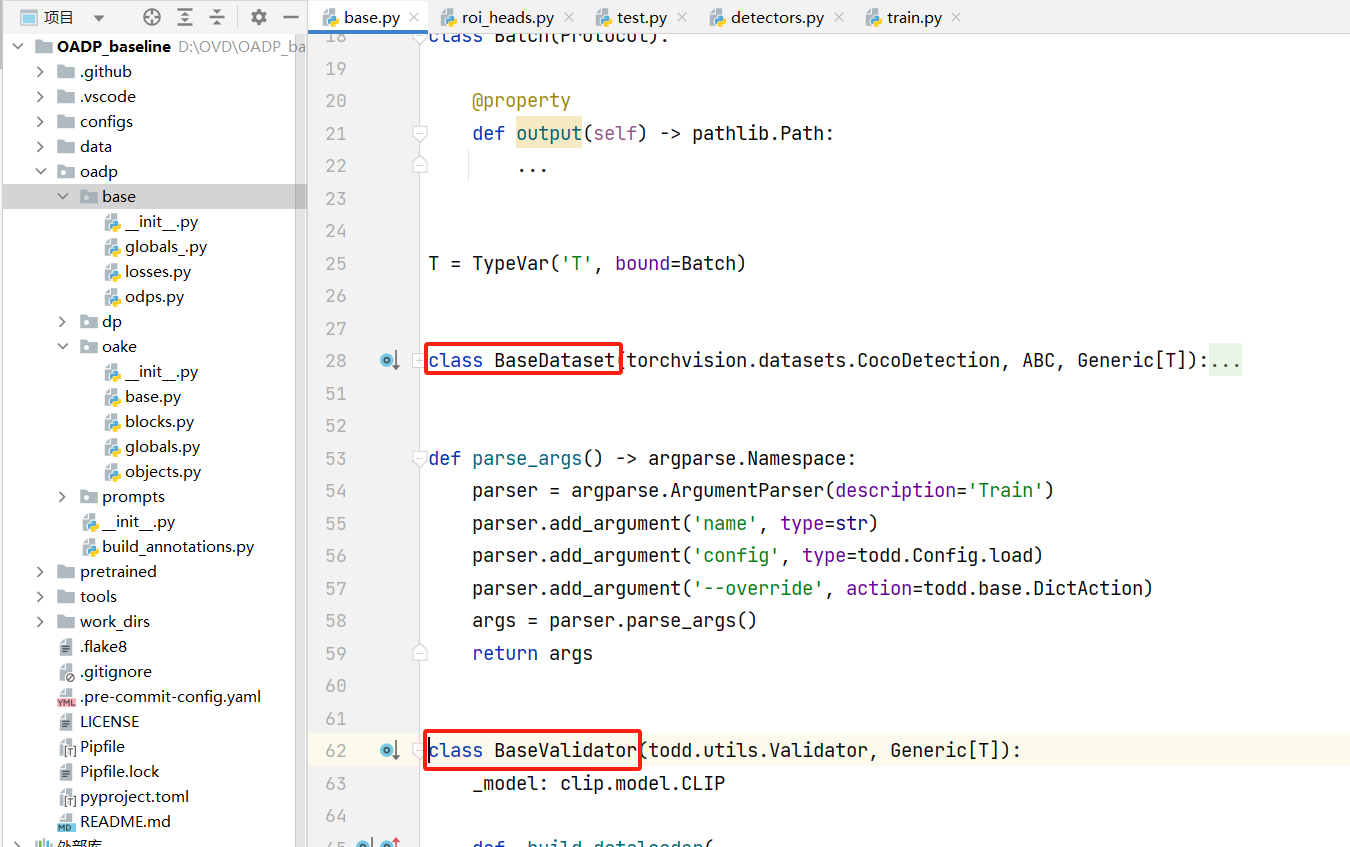The width and height of the screenshot is (1350, 847).
Task: Close the base.py tab
Action: point(414,18)
